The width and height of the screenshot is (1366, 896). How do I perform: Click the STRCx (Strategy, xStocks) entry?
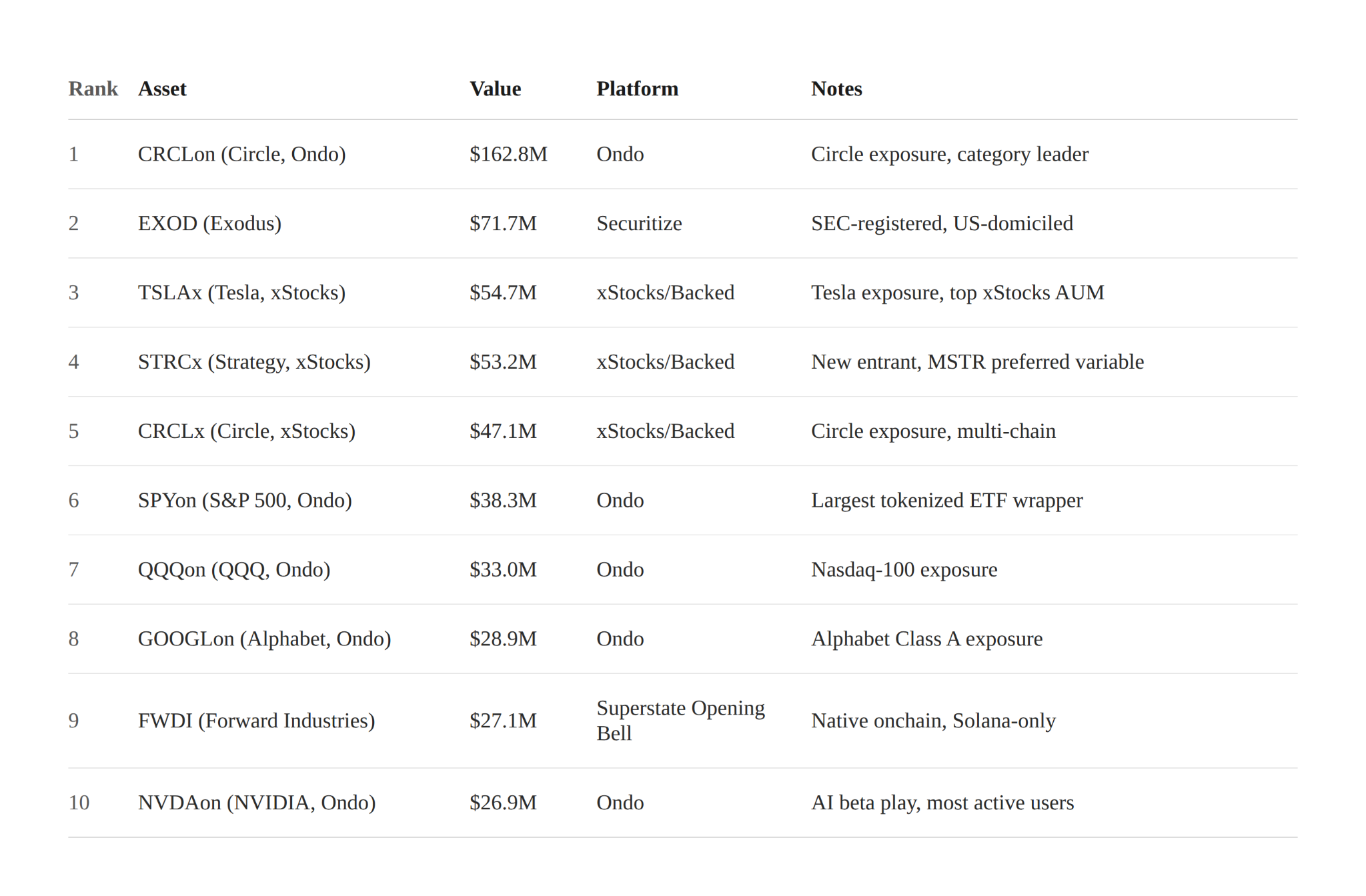pyautogui.click(x=254, y=362)
